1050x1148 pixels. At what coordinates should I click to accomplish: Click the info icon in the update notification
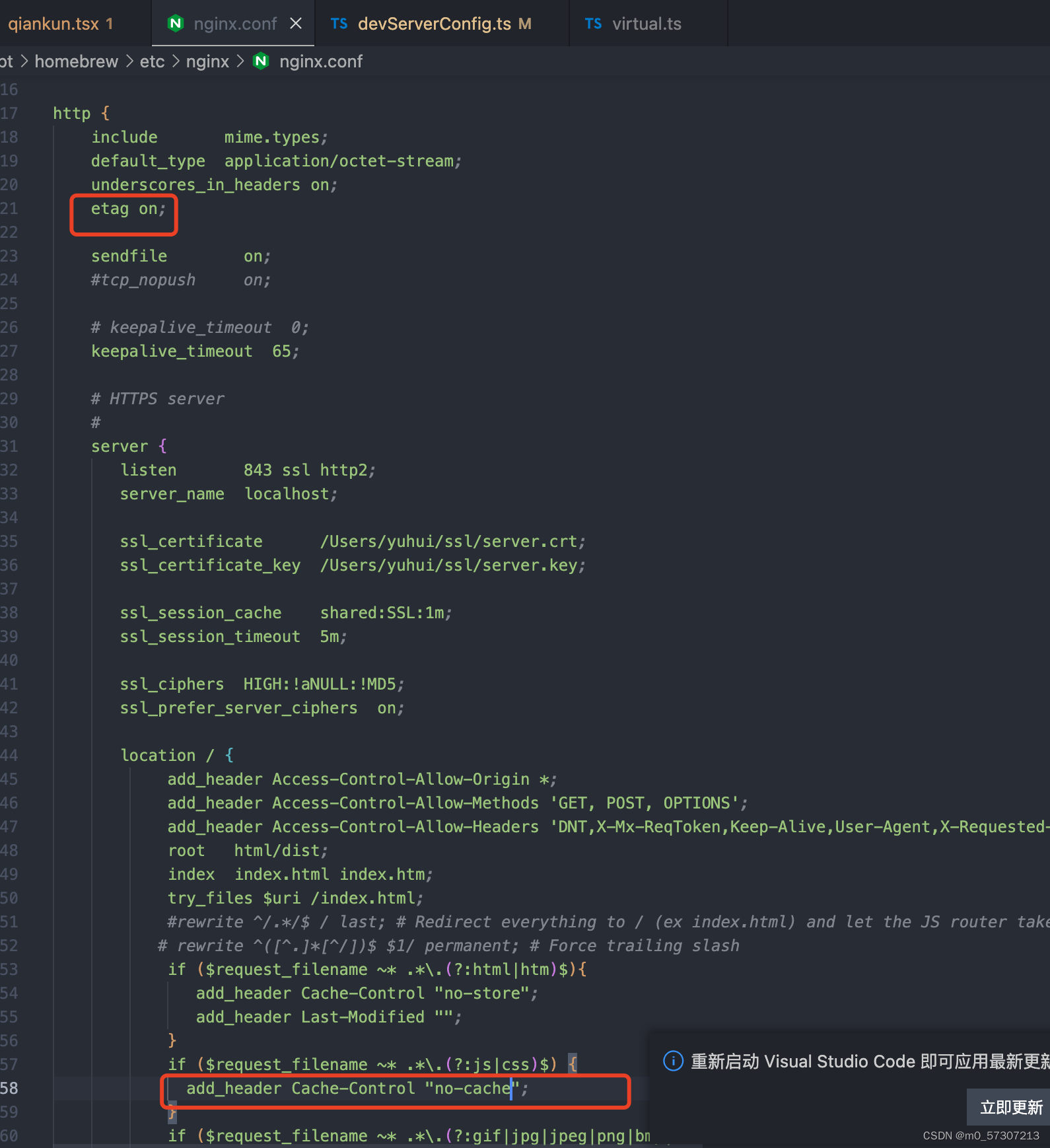[x=673, y=1061]
